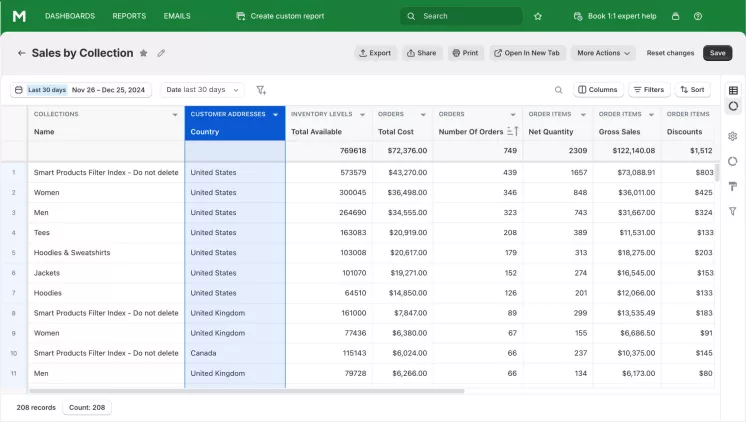Click Create custom report
The height and width of the screenshot is (422, 746).
coord(280,16)
